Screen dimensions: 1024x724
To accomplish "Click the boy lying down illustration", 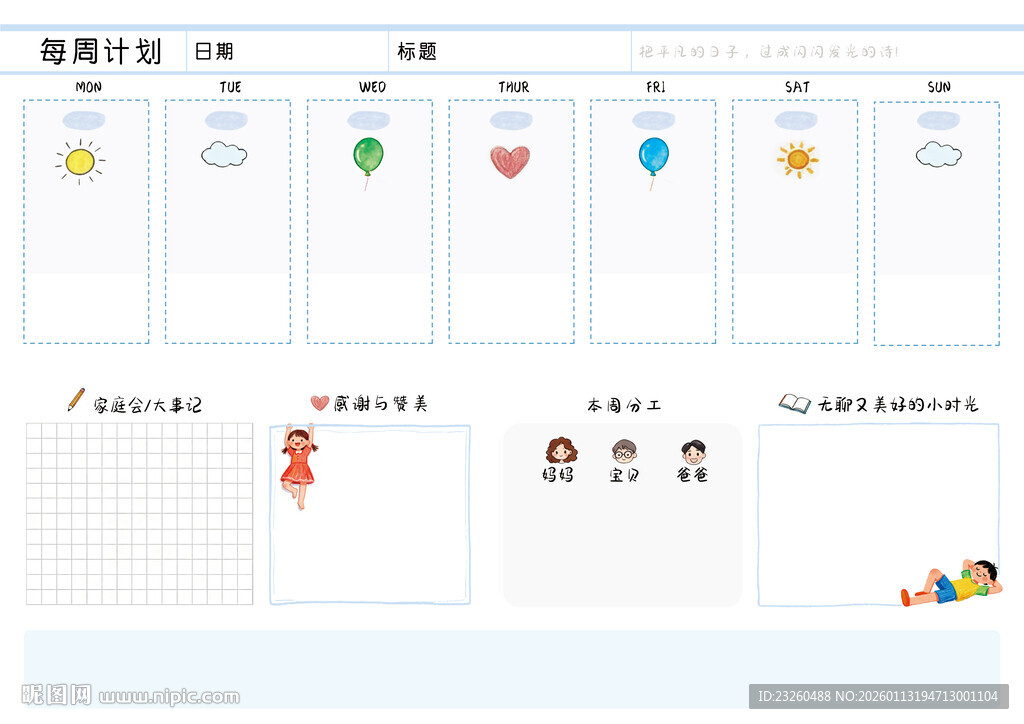I will (952, 582).
